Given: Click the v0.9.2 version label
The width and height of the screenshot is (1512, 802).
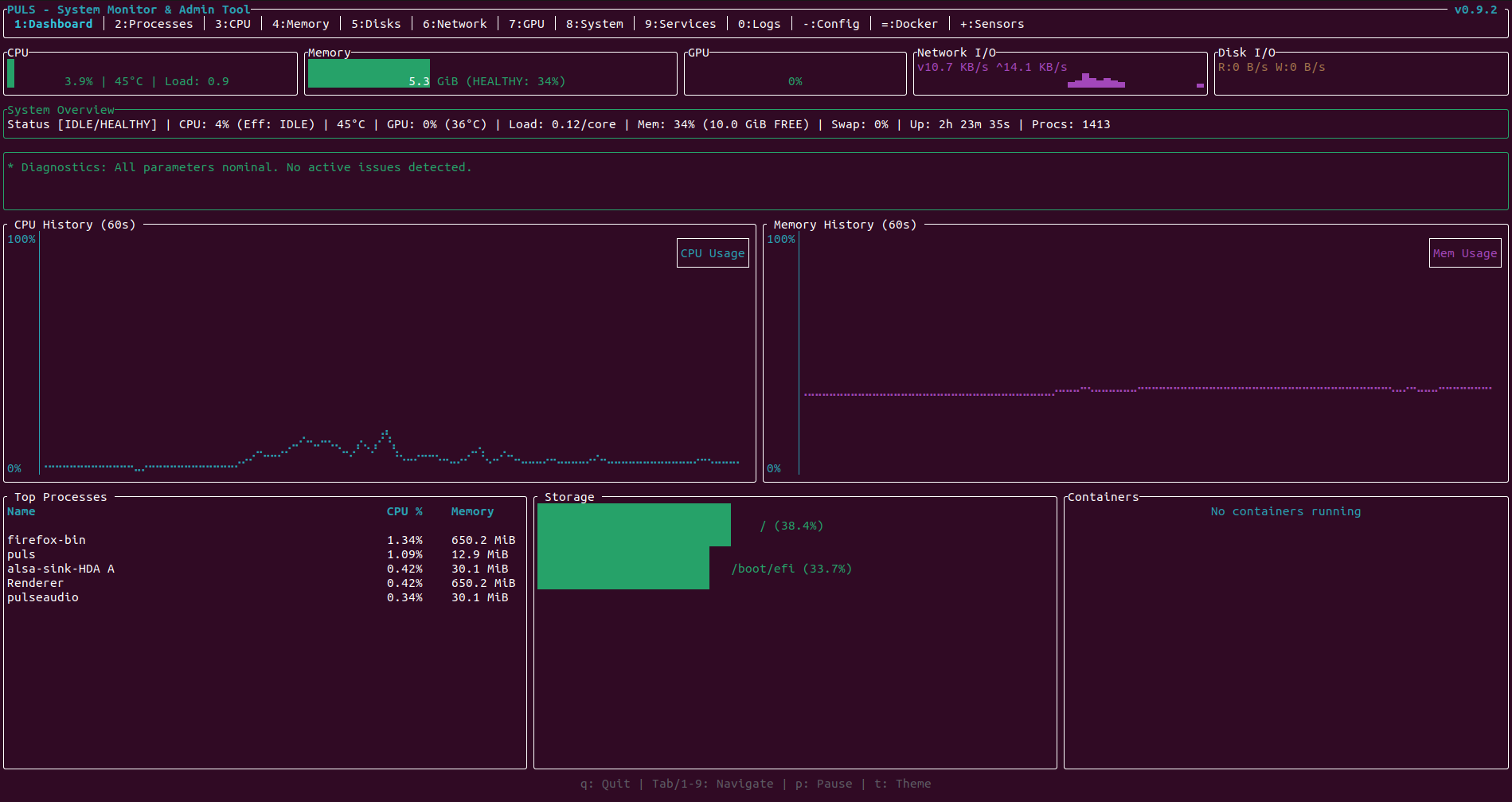Looking at the screenshot, I should pyautogui.click(x=1475, y=10).
